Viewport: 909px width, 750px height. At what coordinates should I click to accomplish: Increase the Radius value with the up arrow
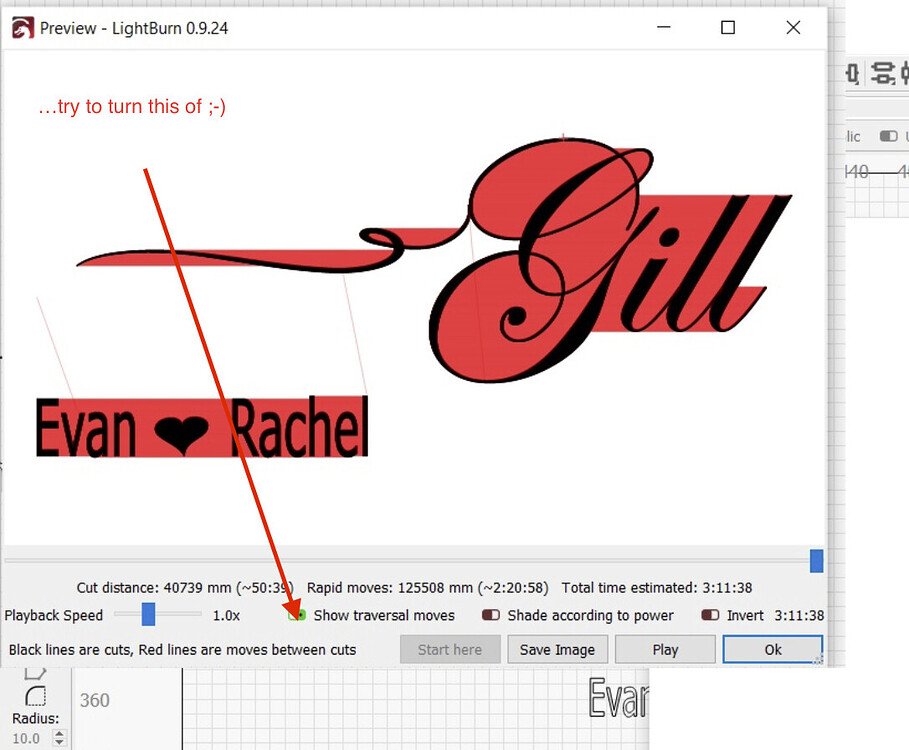(60, 734)
